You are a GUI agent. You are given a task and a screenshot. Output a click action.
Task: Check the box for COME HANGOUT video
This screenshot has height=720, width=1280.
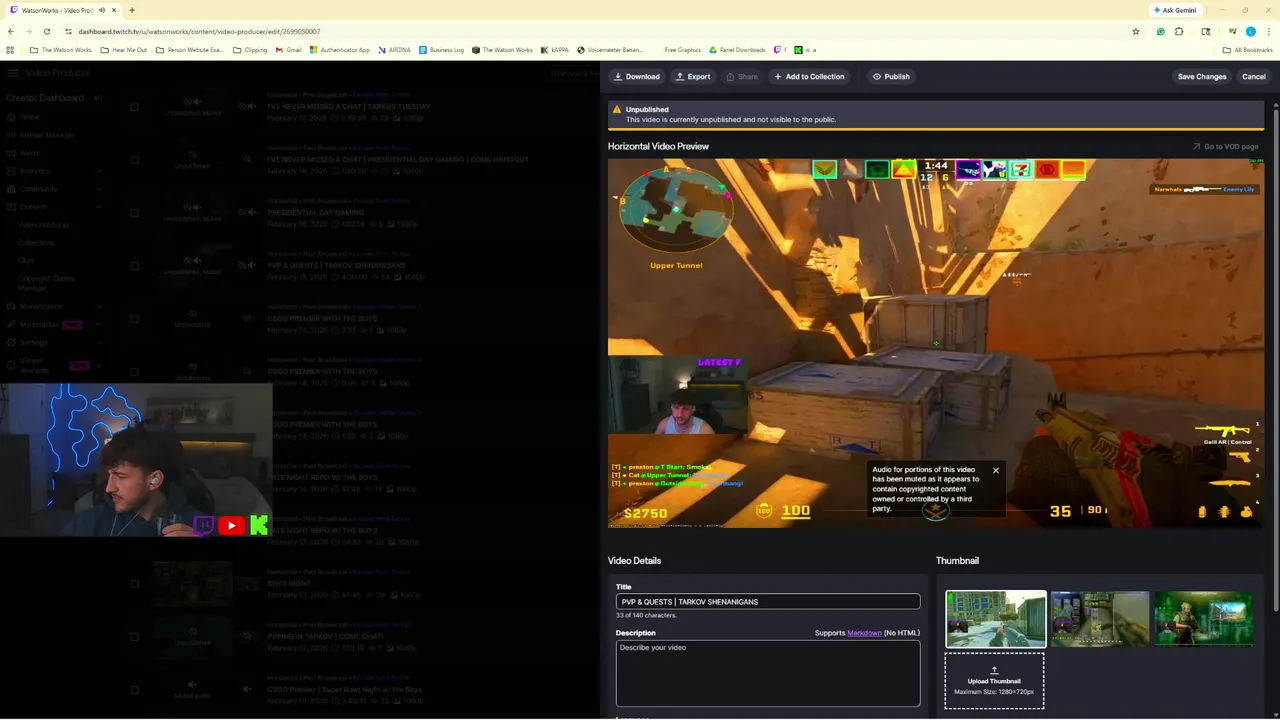tap(134, 159)
